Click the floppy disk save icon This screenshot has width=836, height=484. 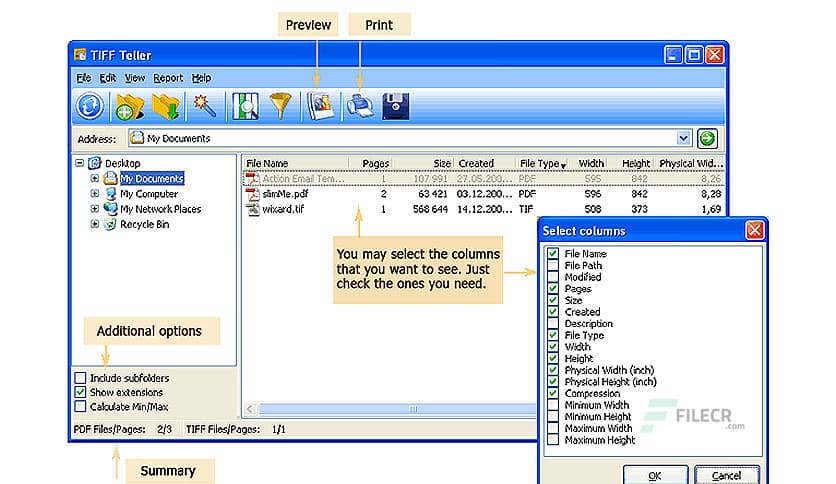click(396, 106)
